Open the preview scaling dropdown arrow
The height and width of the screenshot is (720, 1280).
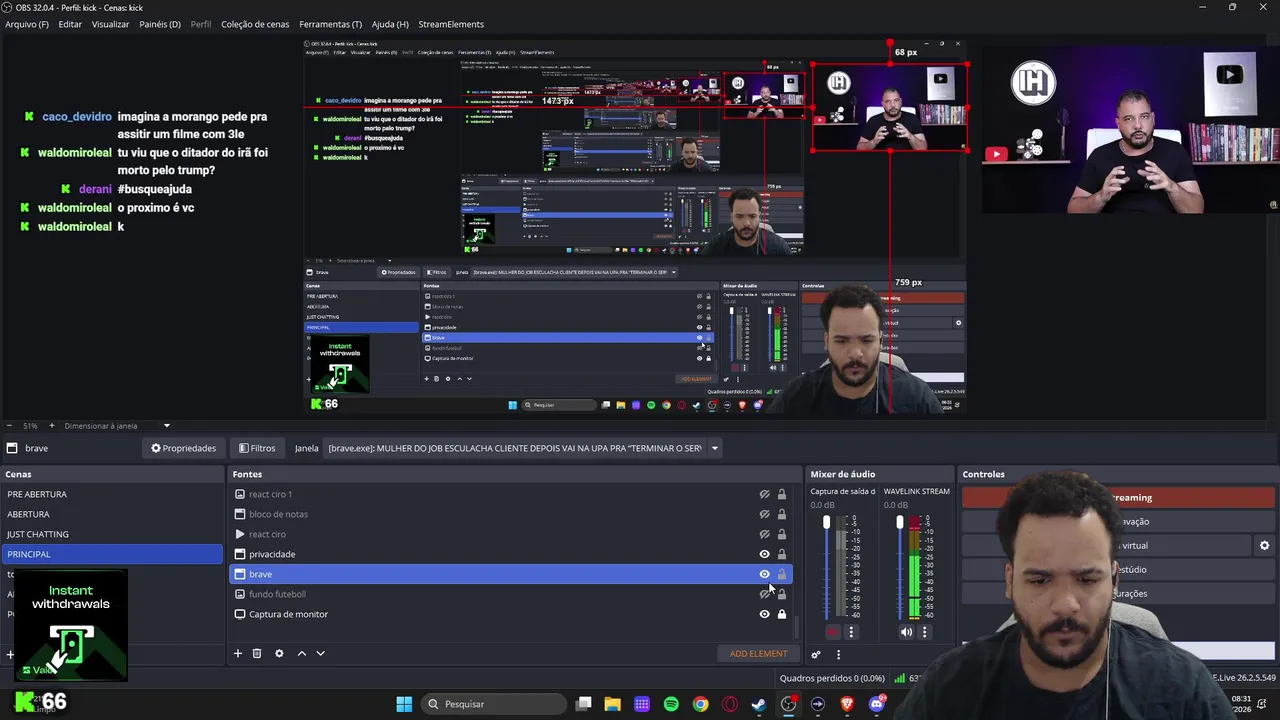coord(167,426)
